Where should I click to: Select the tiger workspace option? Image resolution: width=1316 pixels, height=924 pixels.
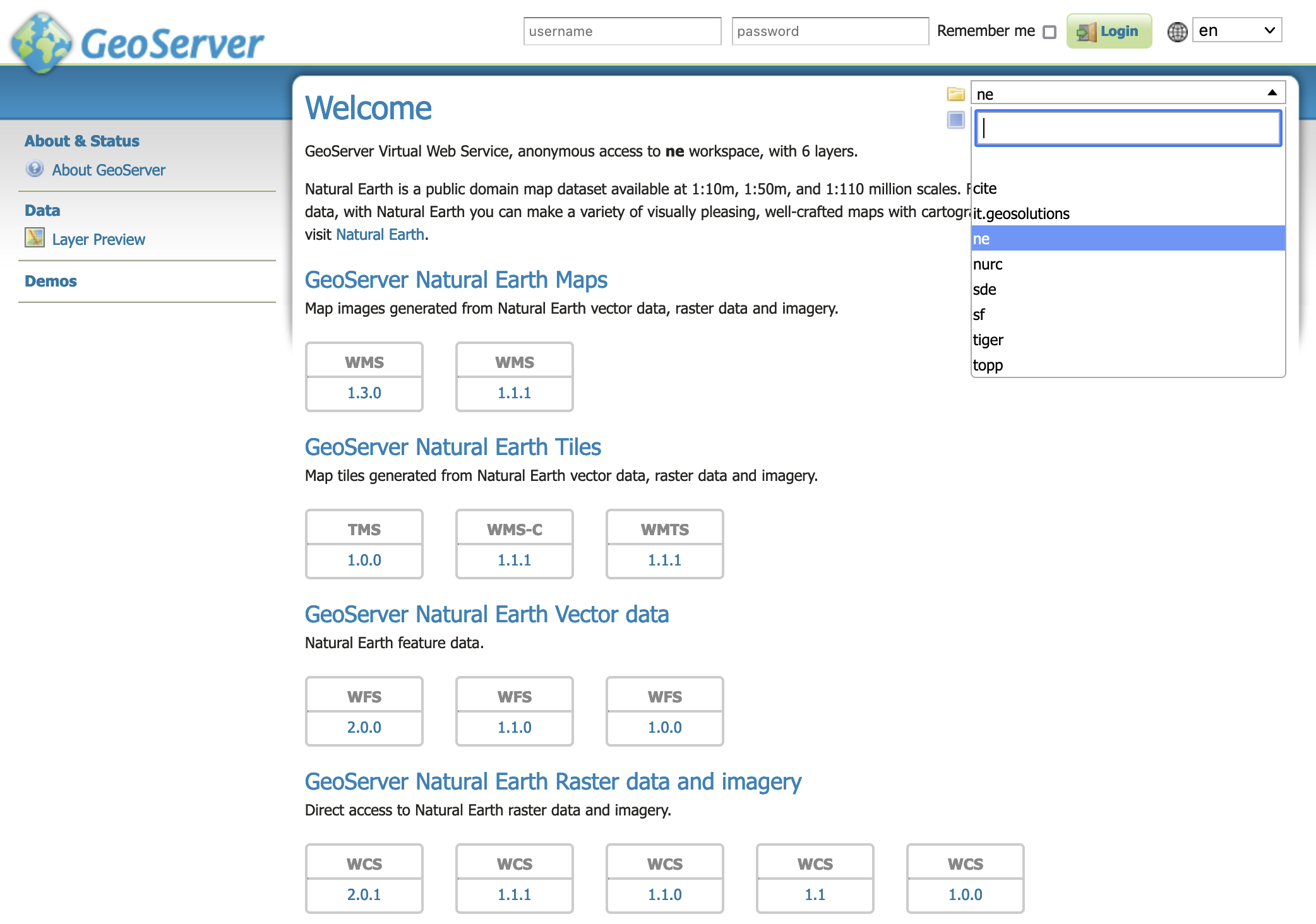tap(988, 340)
